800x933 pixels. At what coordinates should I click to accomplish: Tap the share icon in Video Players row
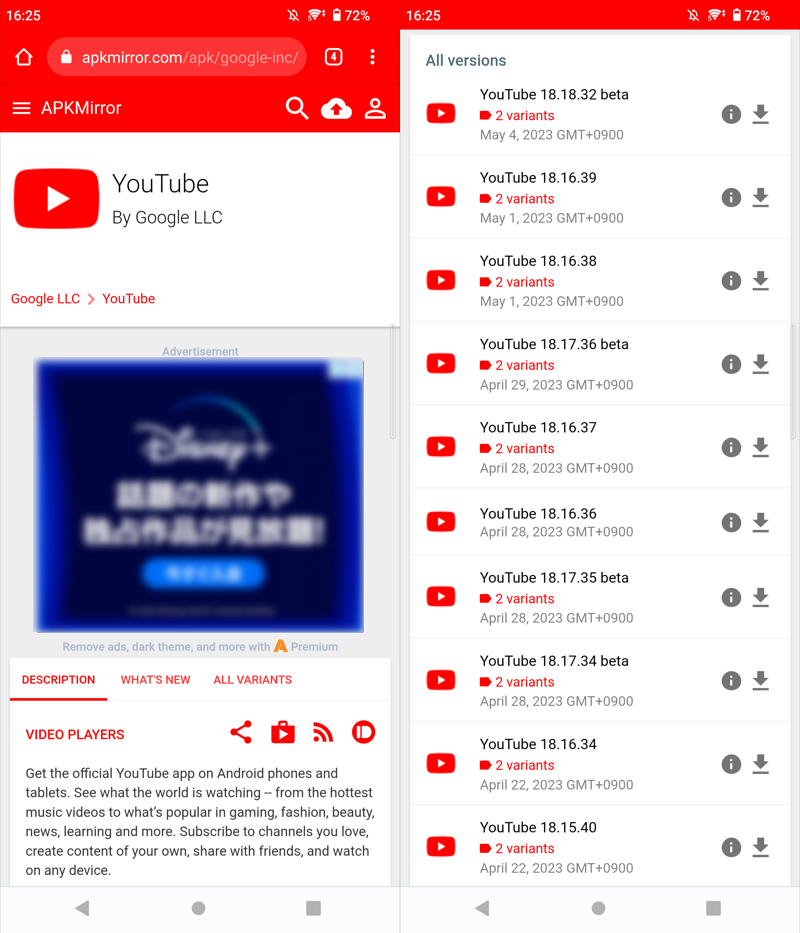[x=241, y=732]
